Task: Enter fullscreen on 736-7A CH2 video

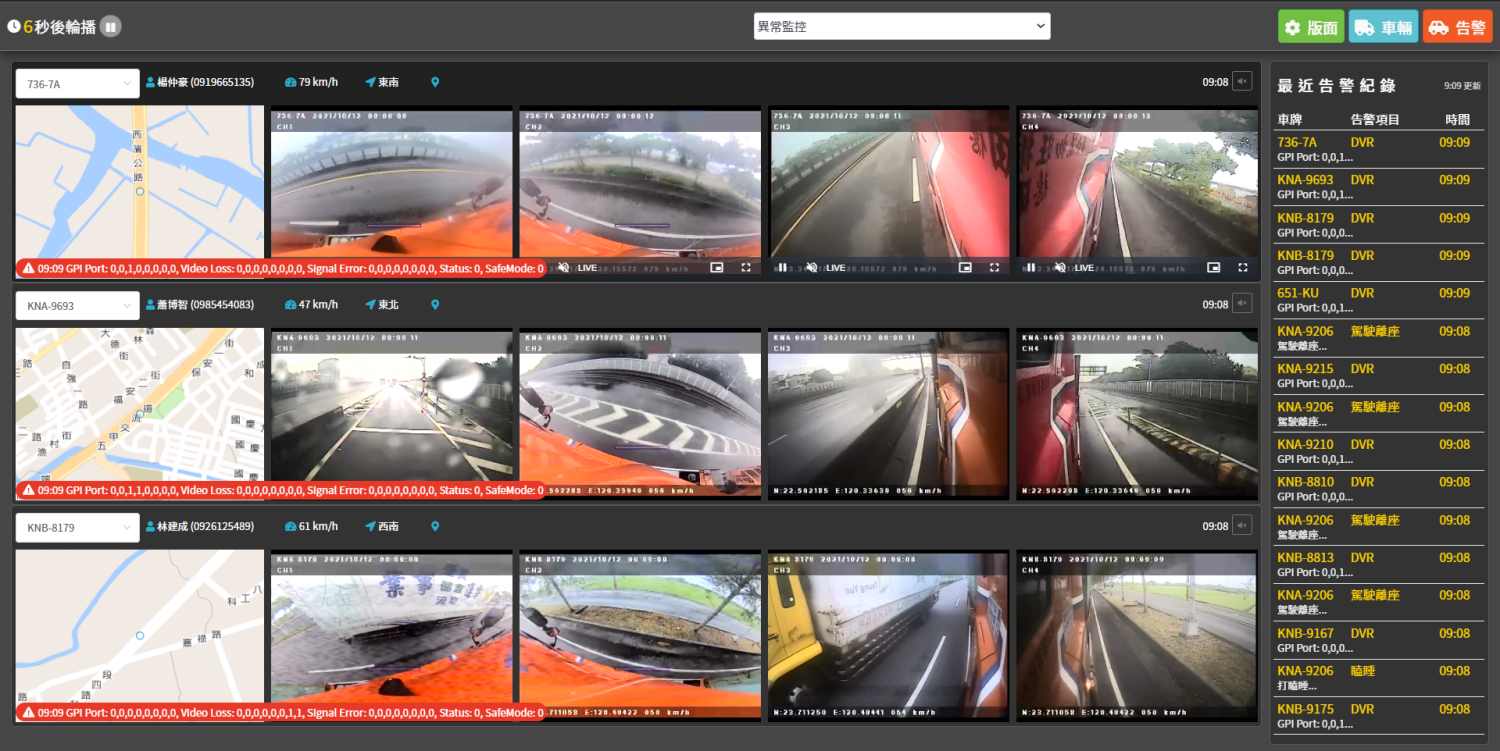Action: (x=746, y=268)
